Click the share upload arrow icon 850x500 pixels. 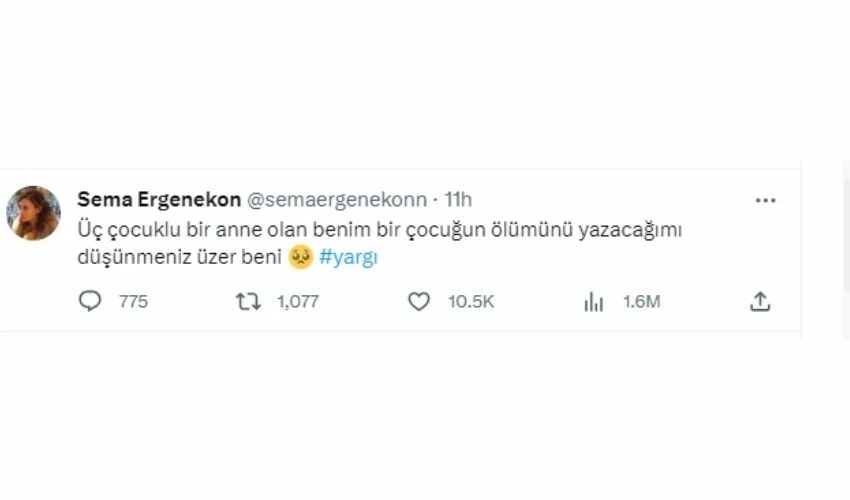[x=760, y=302]
